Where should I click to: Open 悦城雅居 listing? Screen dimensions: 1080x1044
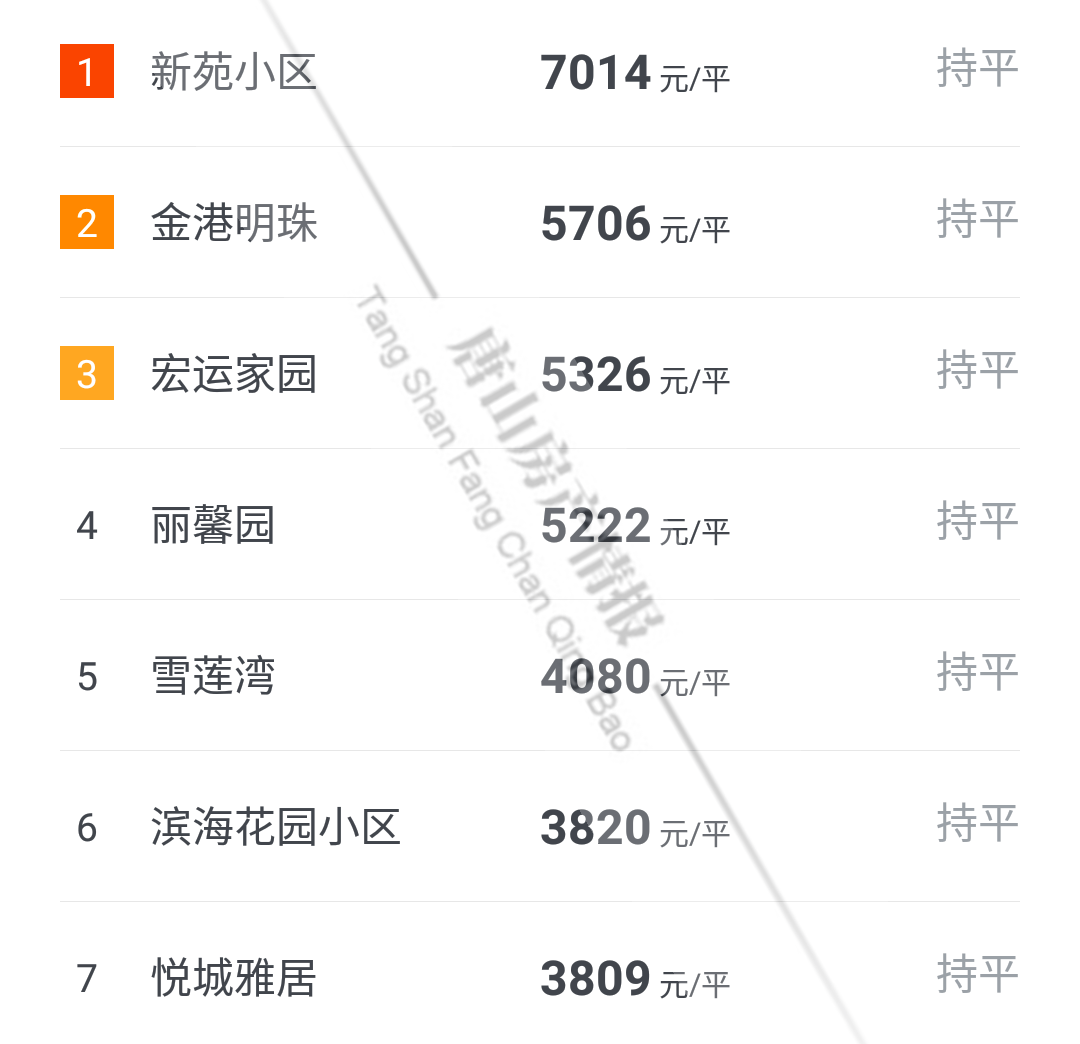pos(233,978)
